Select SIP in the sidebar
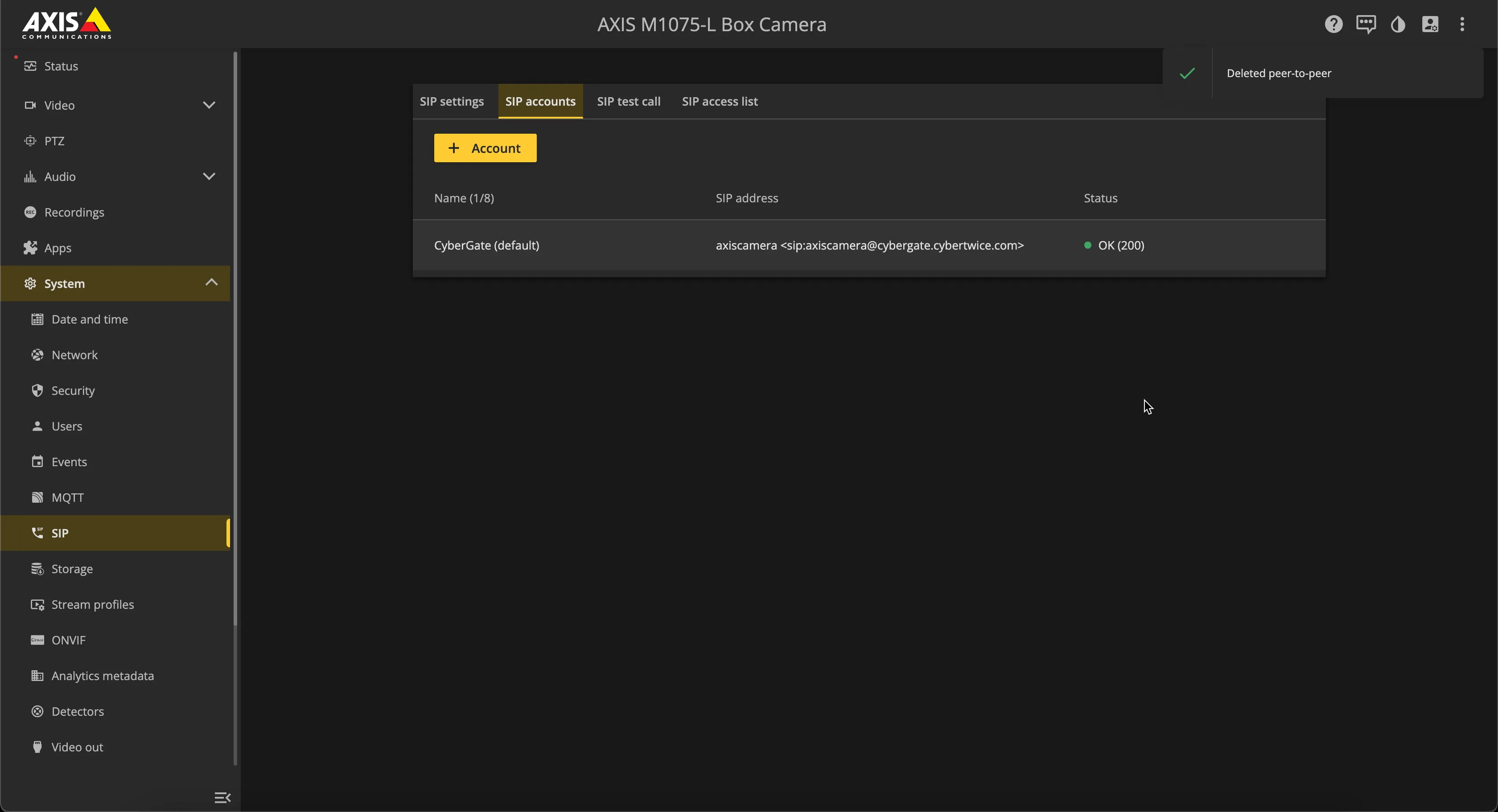This screenshot has width=1498, height=812. [115, 533]
